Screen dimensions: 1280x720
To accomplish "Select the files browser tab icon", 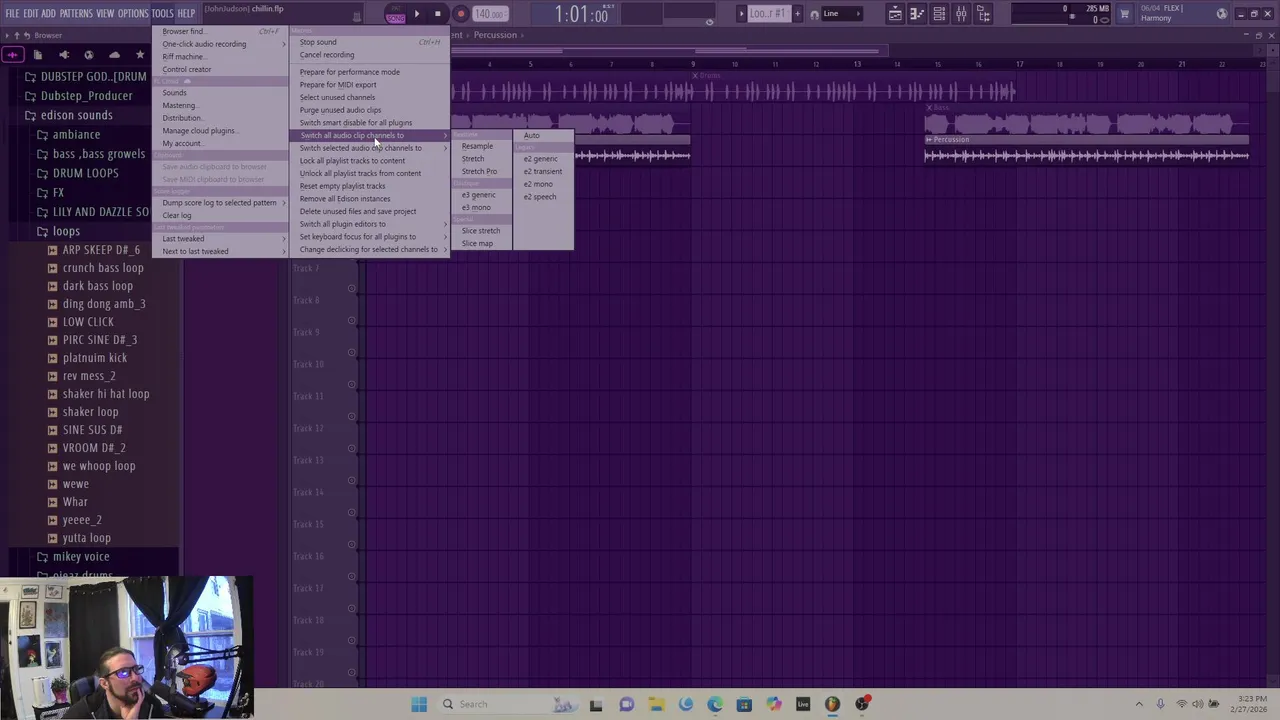I will (x=38, y=55).
